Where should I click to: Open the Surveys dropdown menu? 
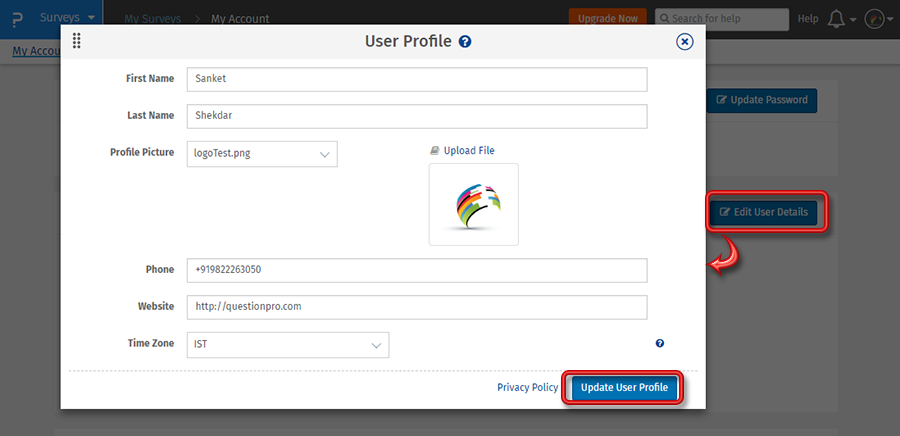(x=68, y=18)
